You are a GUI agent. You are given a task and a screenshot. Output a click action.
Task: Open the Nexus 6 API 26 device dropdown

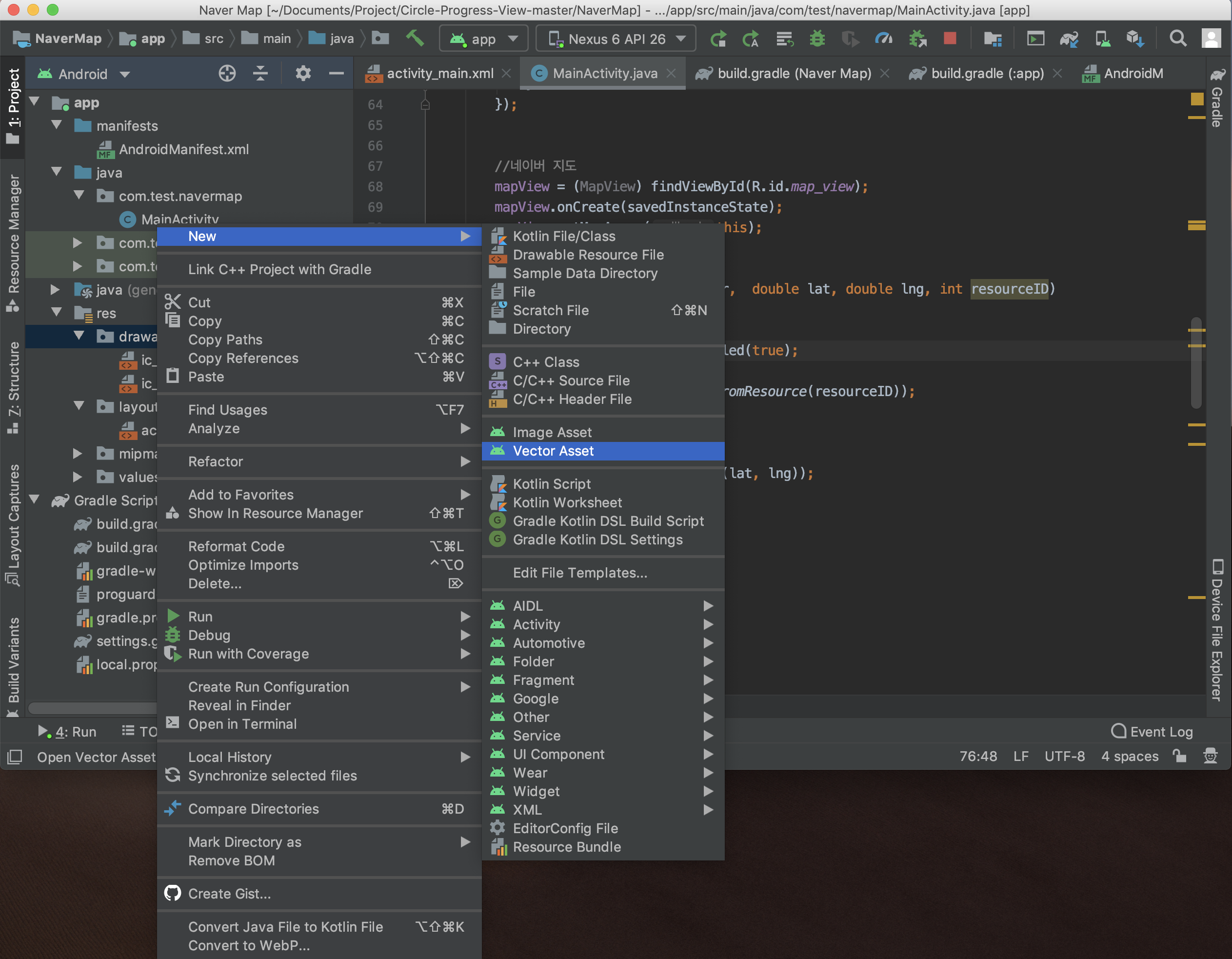tap(616, 39)
